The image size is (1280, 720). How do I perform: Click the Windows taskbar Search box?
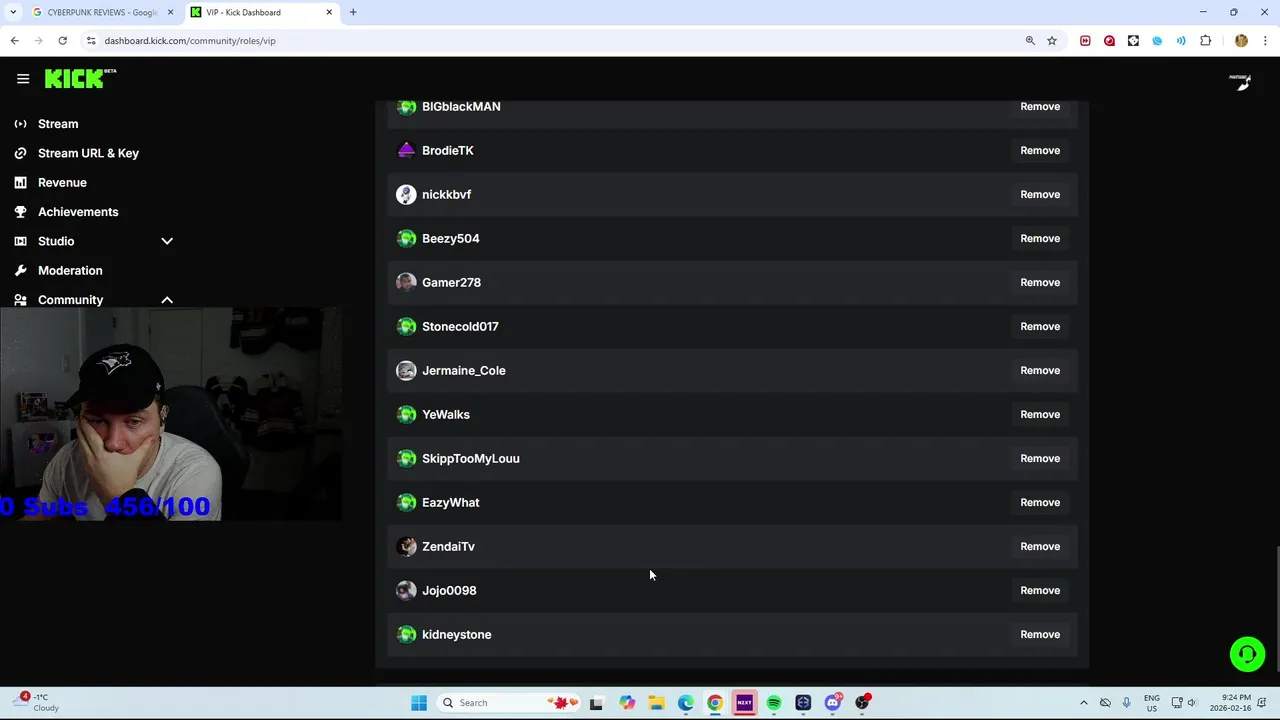[x=510, y=703]
